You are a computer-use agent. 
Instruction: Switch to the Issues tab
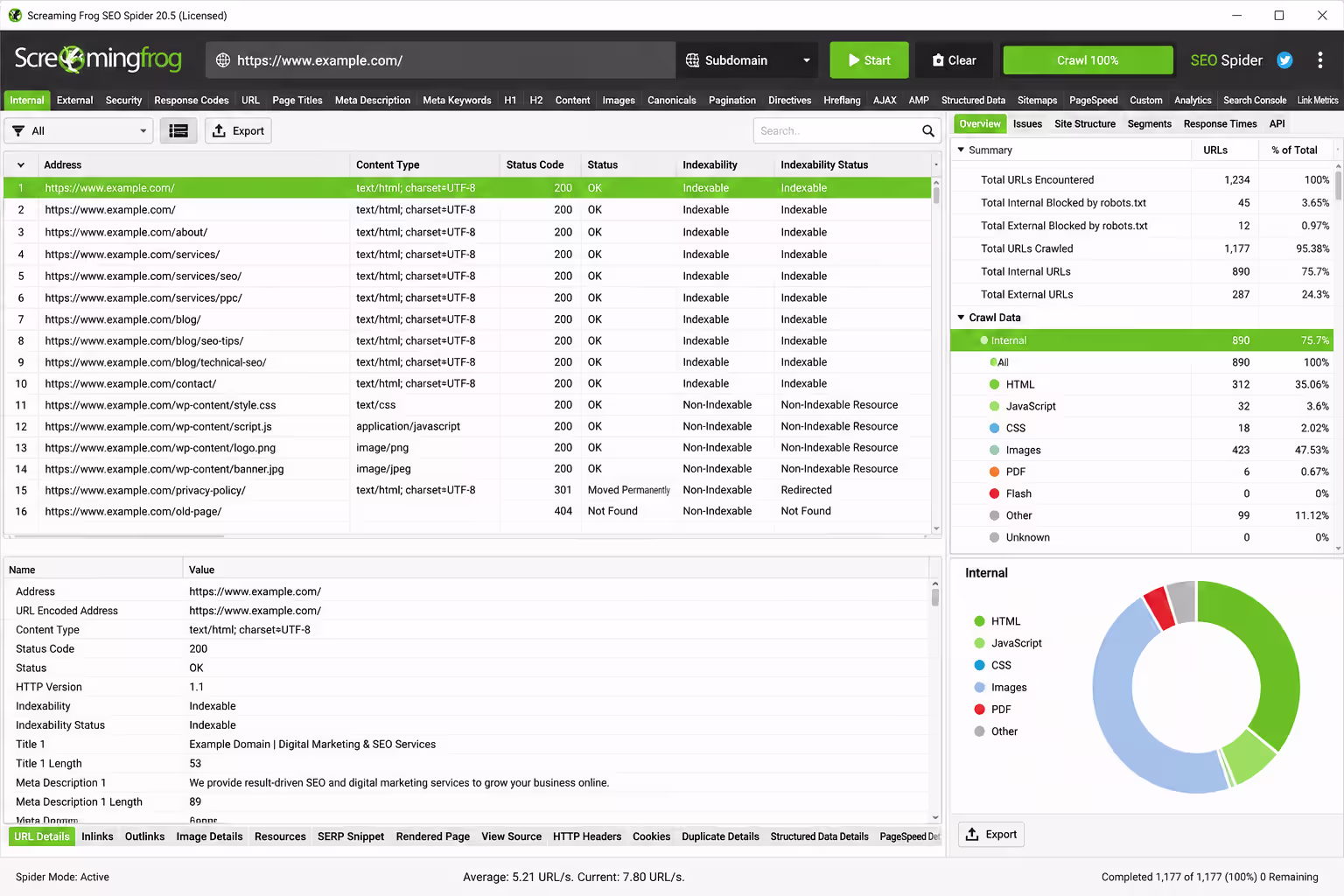[1027, 124]
